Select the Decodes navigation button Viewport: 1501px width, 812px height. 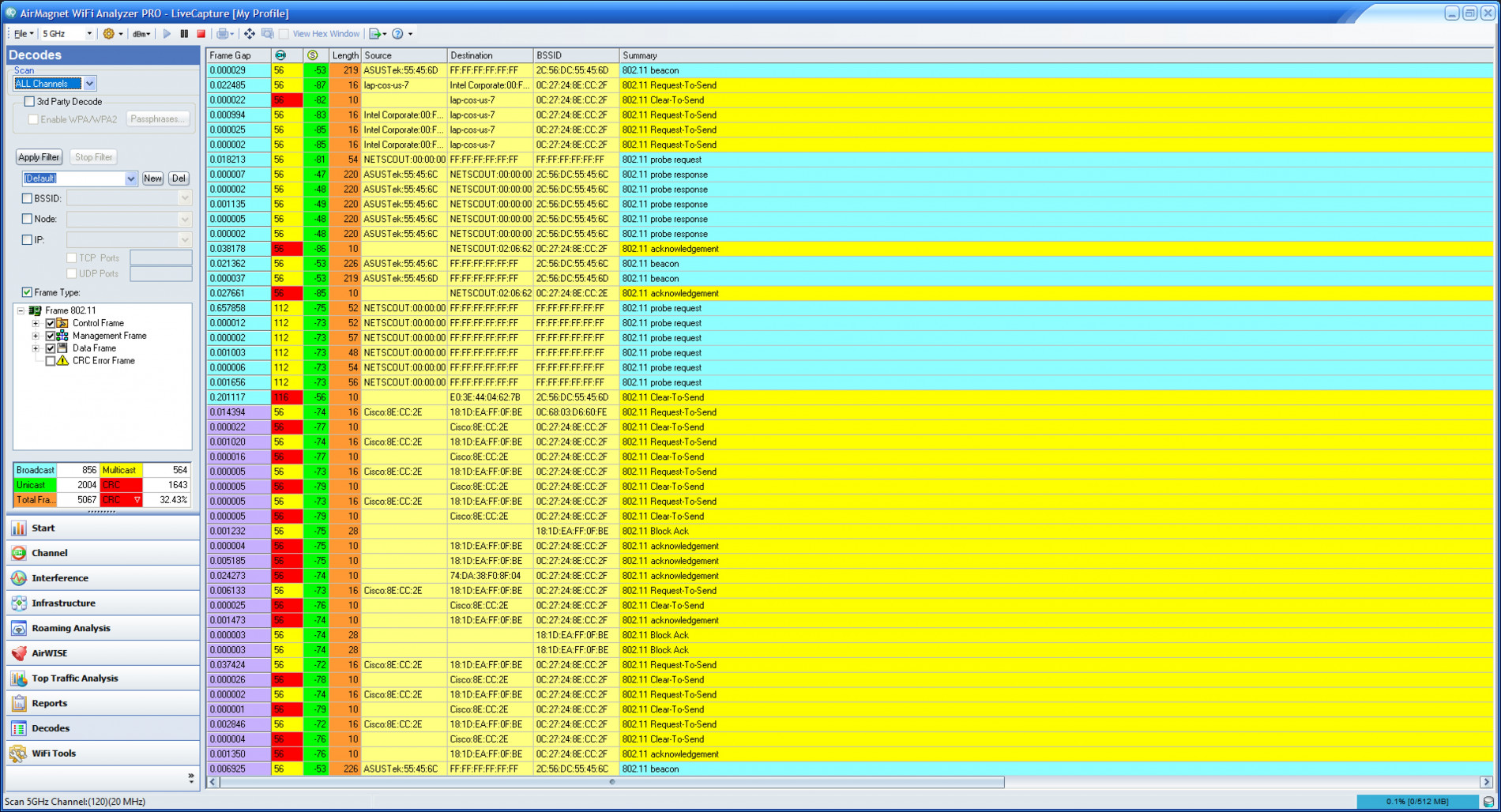[103, 728]
